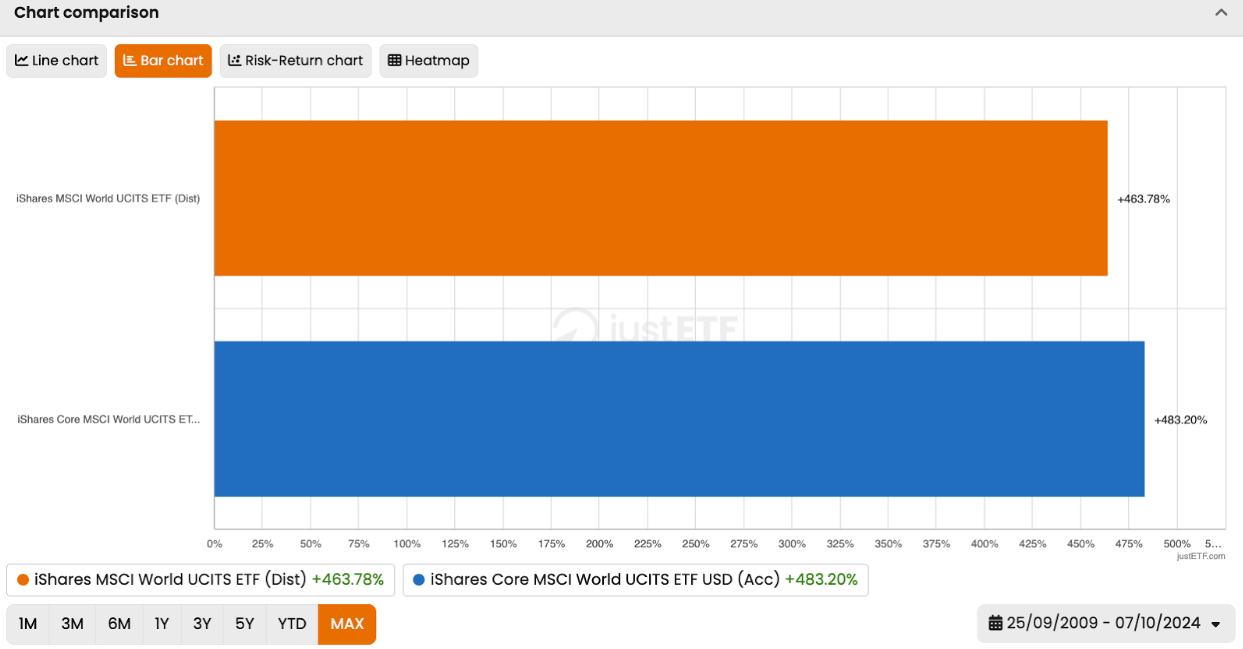Open the date range dropdown 25/09/2009 - 07/10/2024
This screenshot has width=1243, height=649.
tap(1106, 623)
